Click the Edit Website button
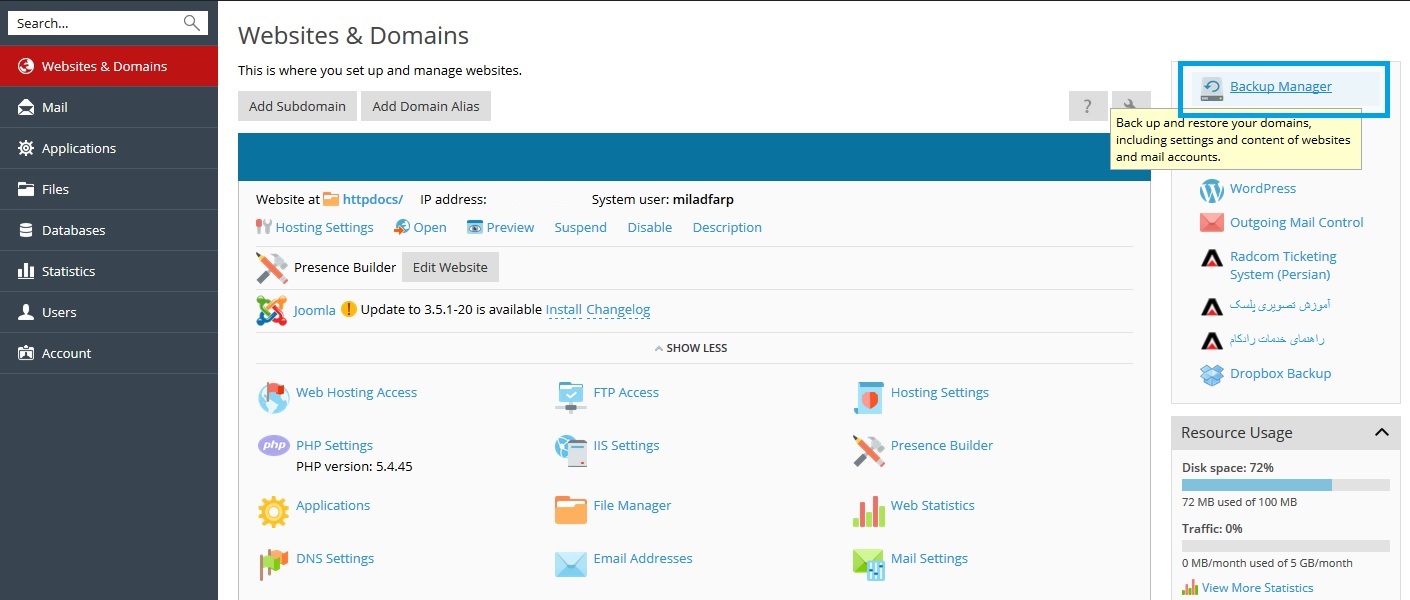This screenshot has width=1410, height=600. (450, 267)
